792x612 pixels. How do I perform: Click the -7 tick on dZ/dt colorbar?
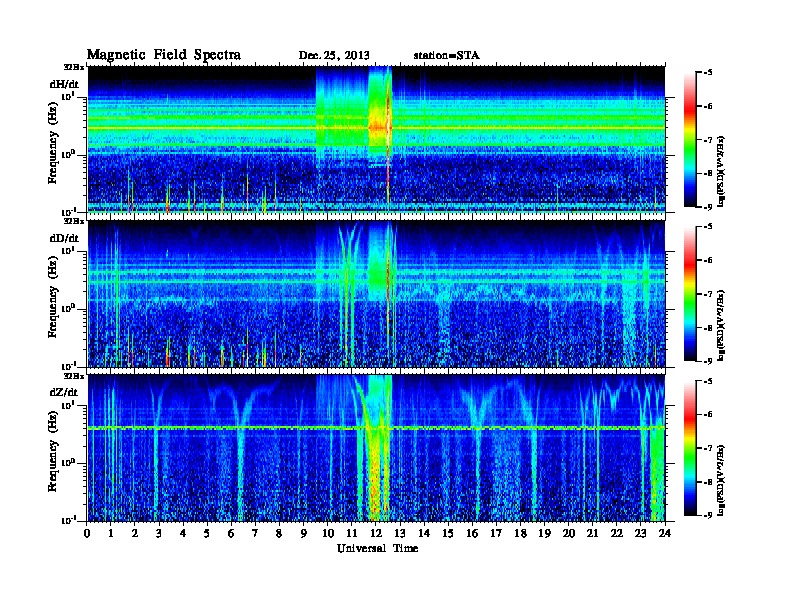[708, 448]
